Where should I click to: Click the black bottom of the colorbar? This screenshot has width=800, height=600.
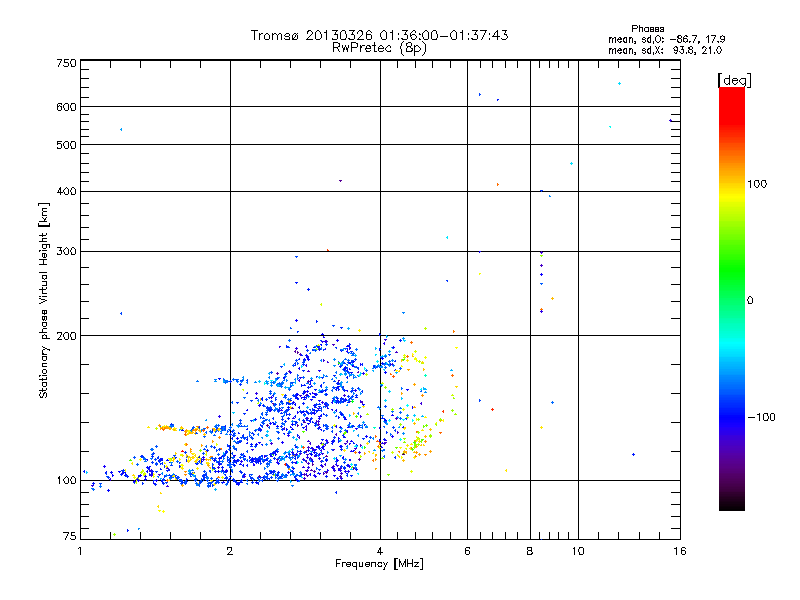(x=732, y=503)
